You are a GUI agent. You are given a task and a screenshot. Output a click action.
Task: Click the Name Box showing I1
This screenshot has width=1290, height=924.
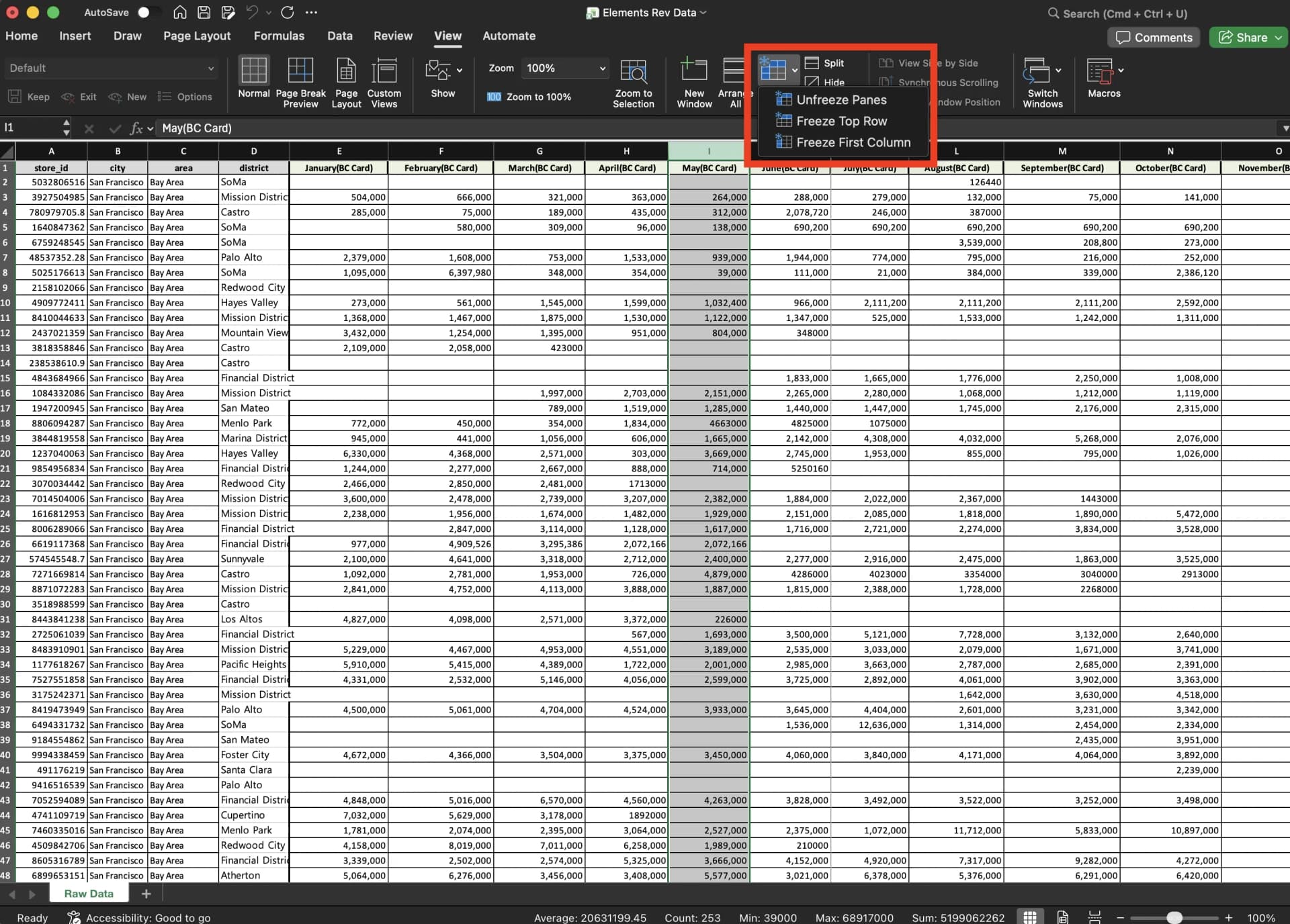coord(30,128)
